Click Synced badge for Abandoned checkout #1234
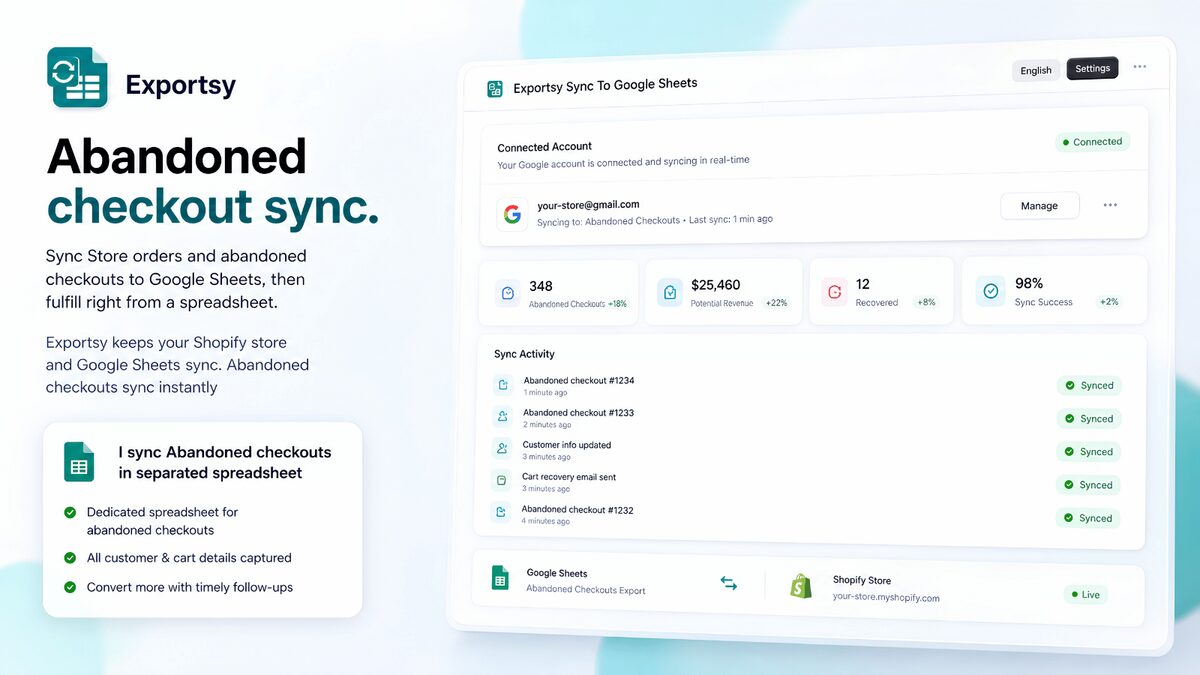 pos(1089,385)
